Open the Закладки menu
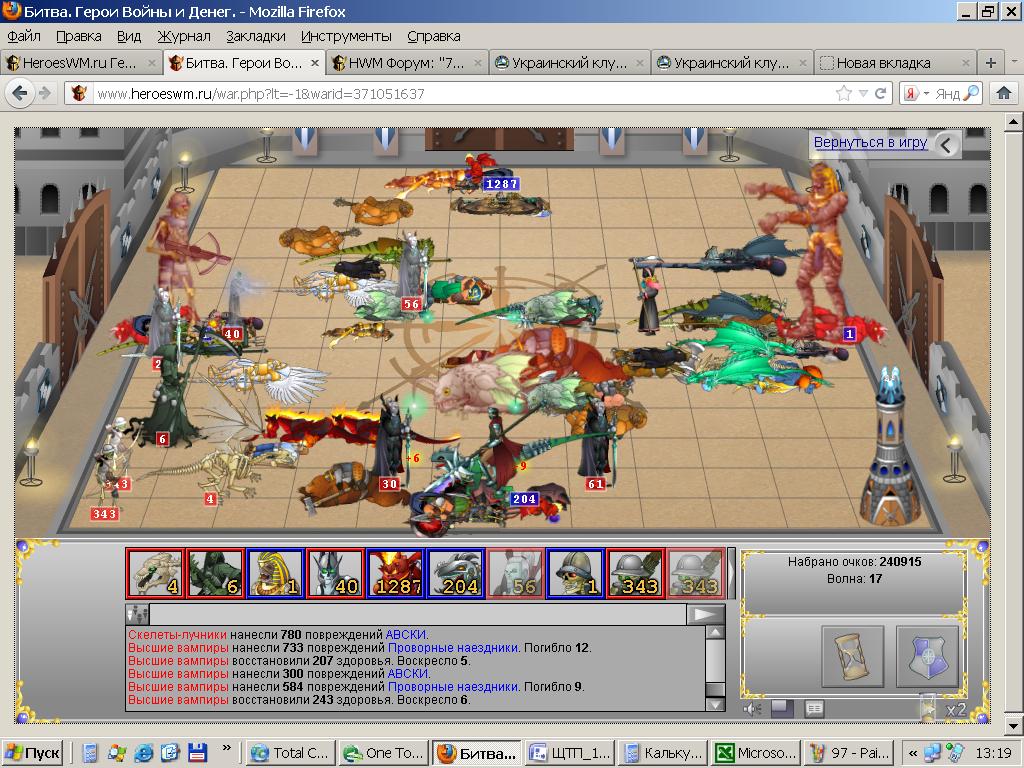1024x768 pixels. click(255, 36)
